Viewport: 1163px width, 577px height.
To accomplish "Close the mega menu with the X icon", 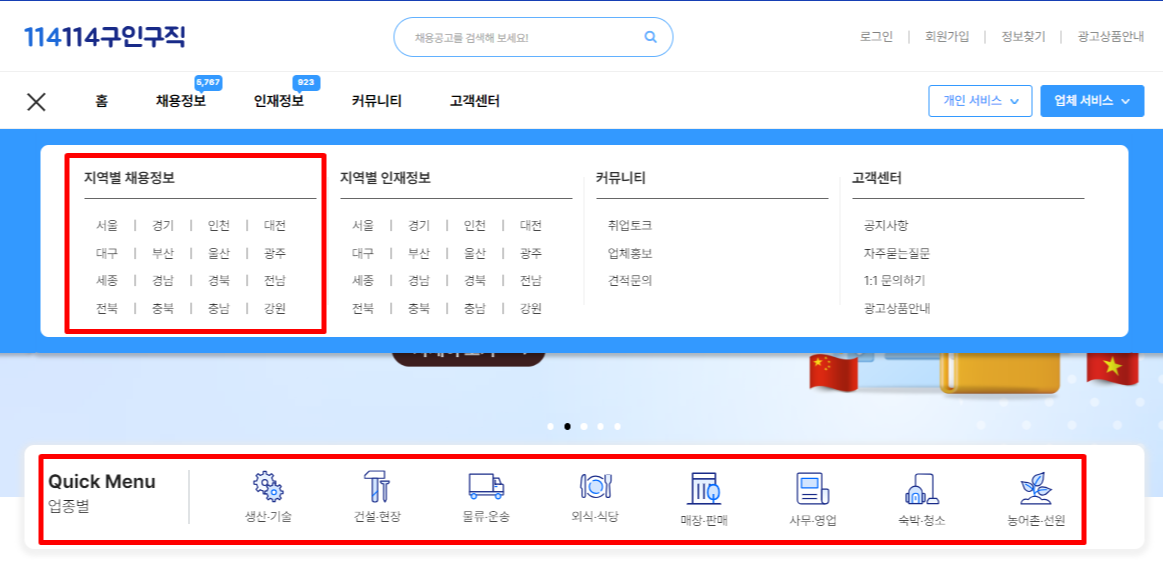I will point(35,101).
